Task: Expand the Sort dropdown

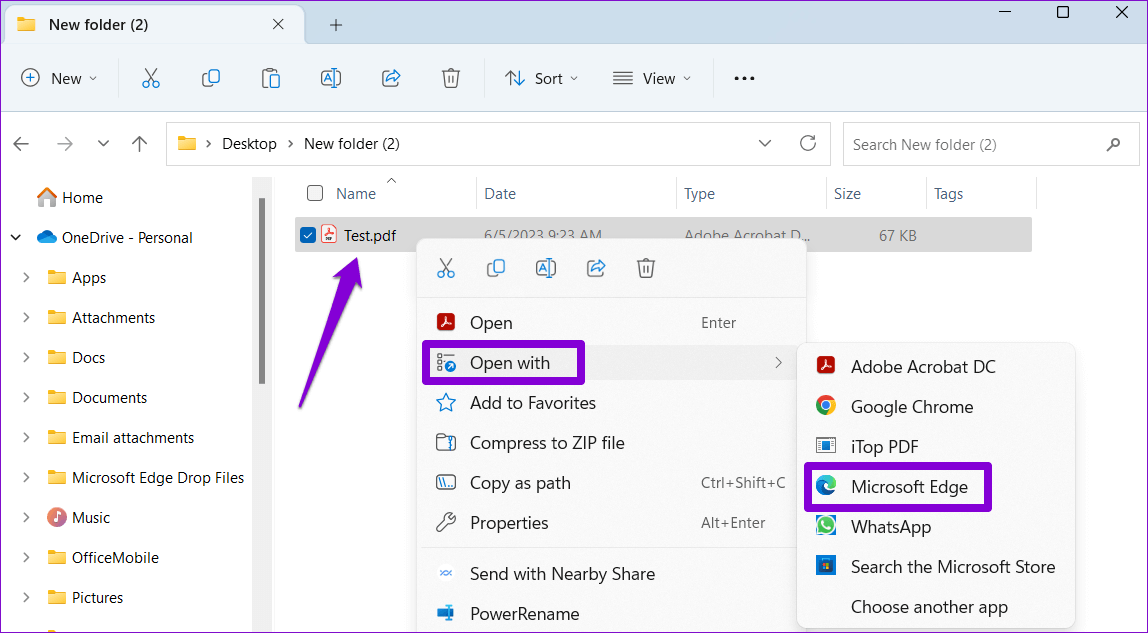Action: 541,78
